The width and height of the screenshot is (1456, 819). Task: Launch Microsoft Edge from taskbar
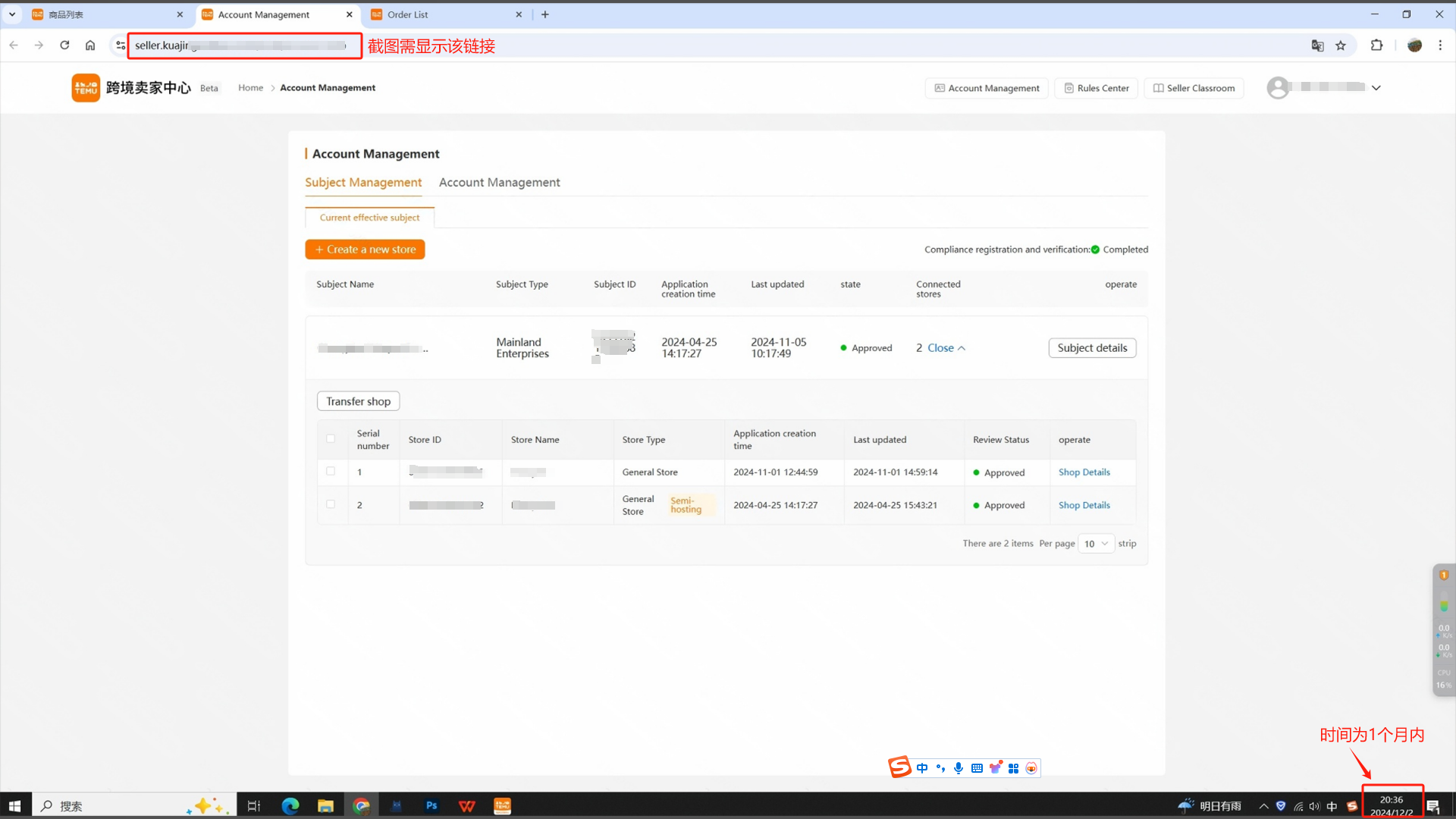(x=290, y=805)
